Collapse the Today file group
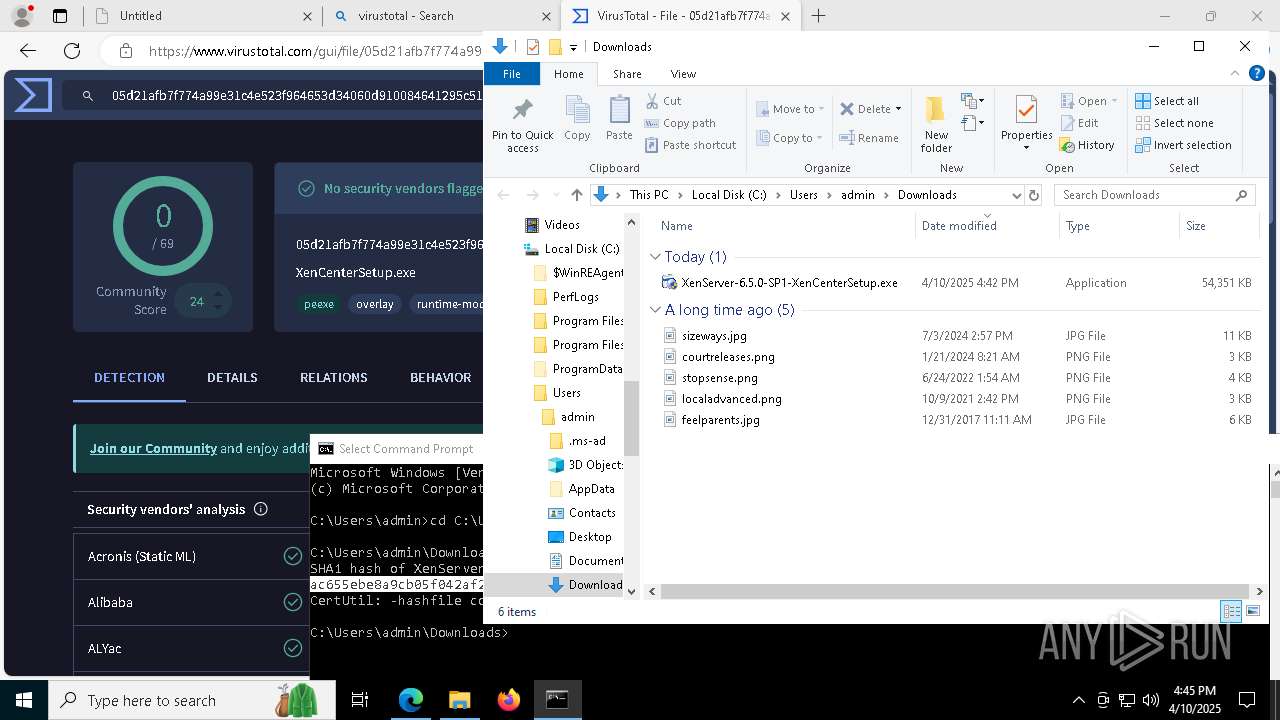Screen dimensions: 1280x720 click(655, 257)
